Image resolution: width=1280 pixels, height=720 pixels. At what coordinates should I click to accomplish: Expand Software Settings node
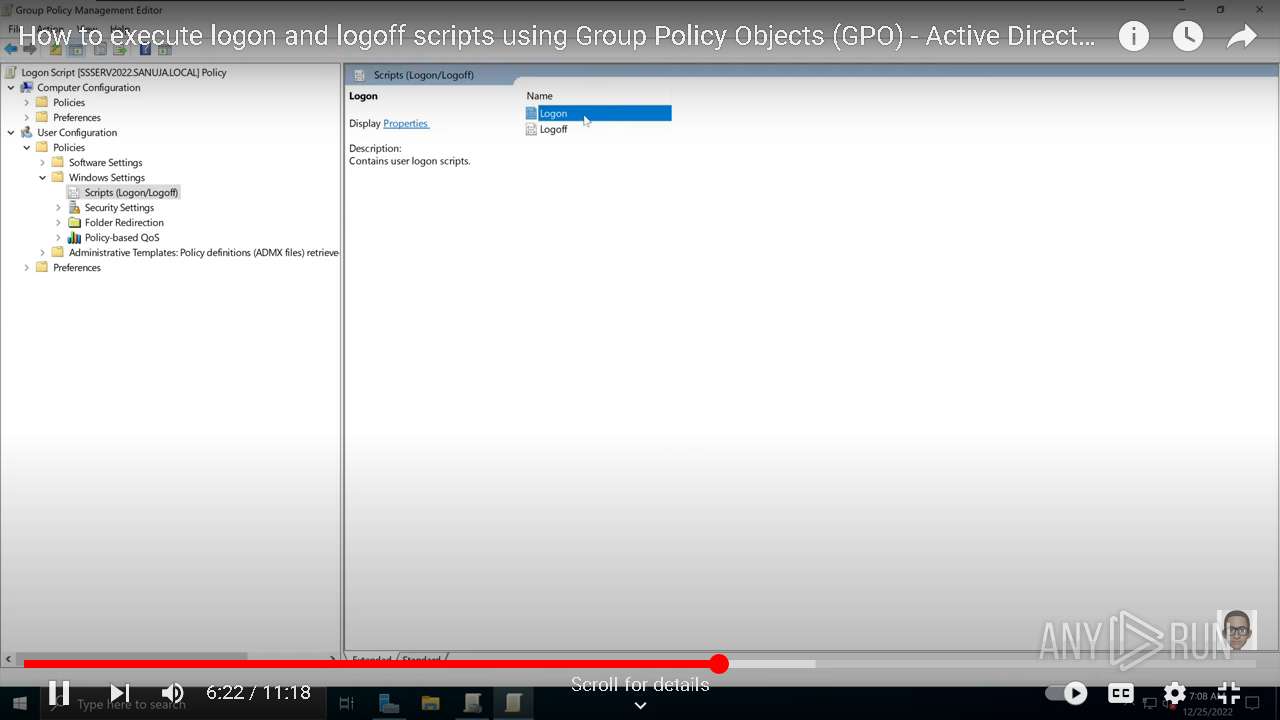[x=43, y=163]
